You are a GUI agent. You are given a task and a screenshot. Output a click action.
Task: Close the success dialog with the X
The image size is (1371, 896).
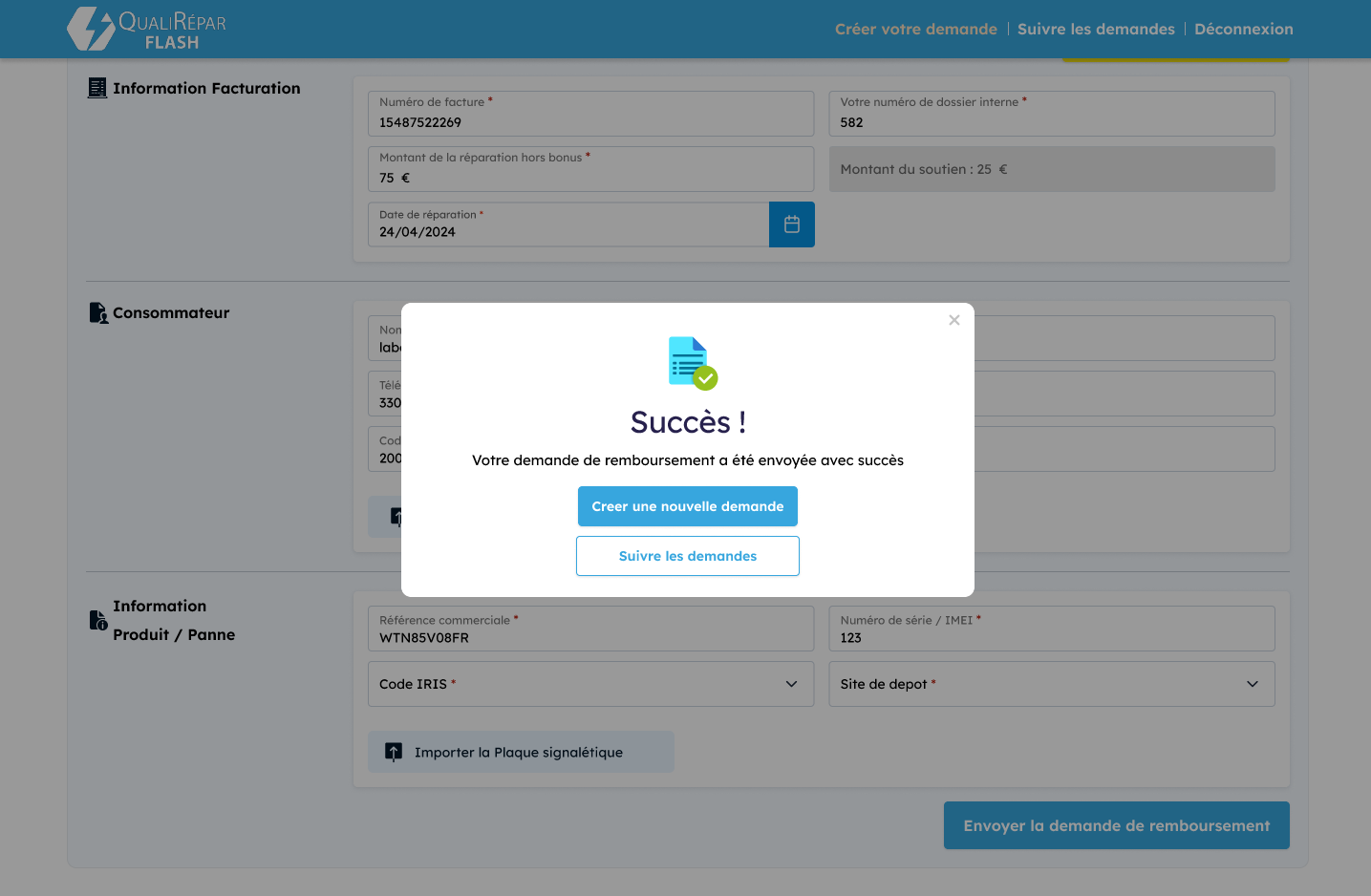coord(953,320)
